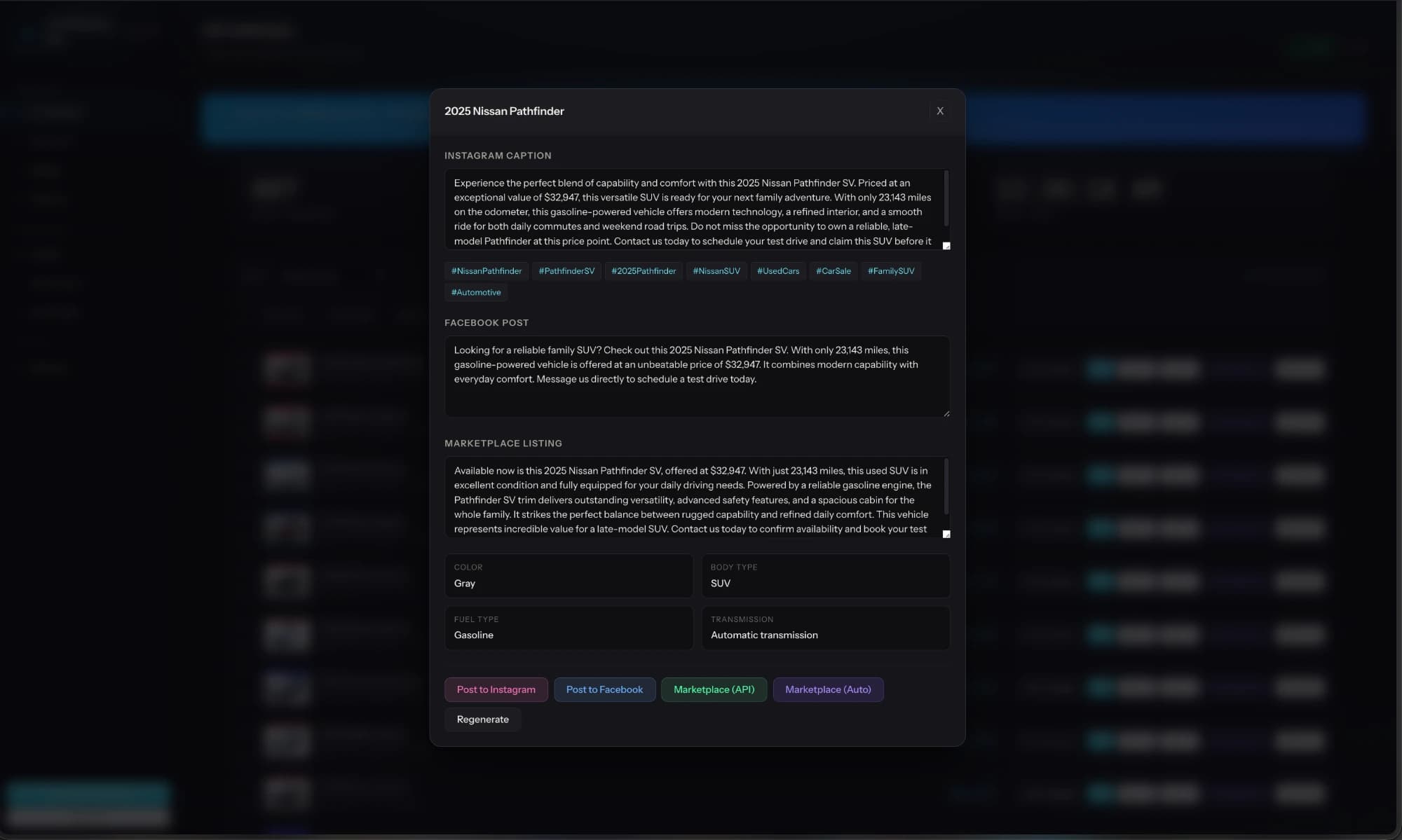
Task: Click the dialog title 2025 Nissan Pathfinder
Action: [x=504, y=111]
